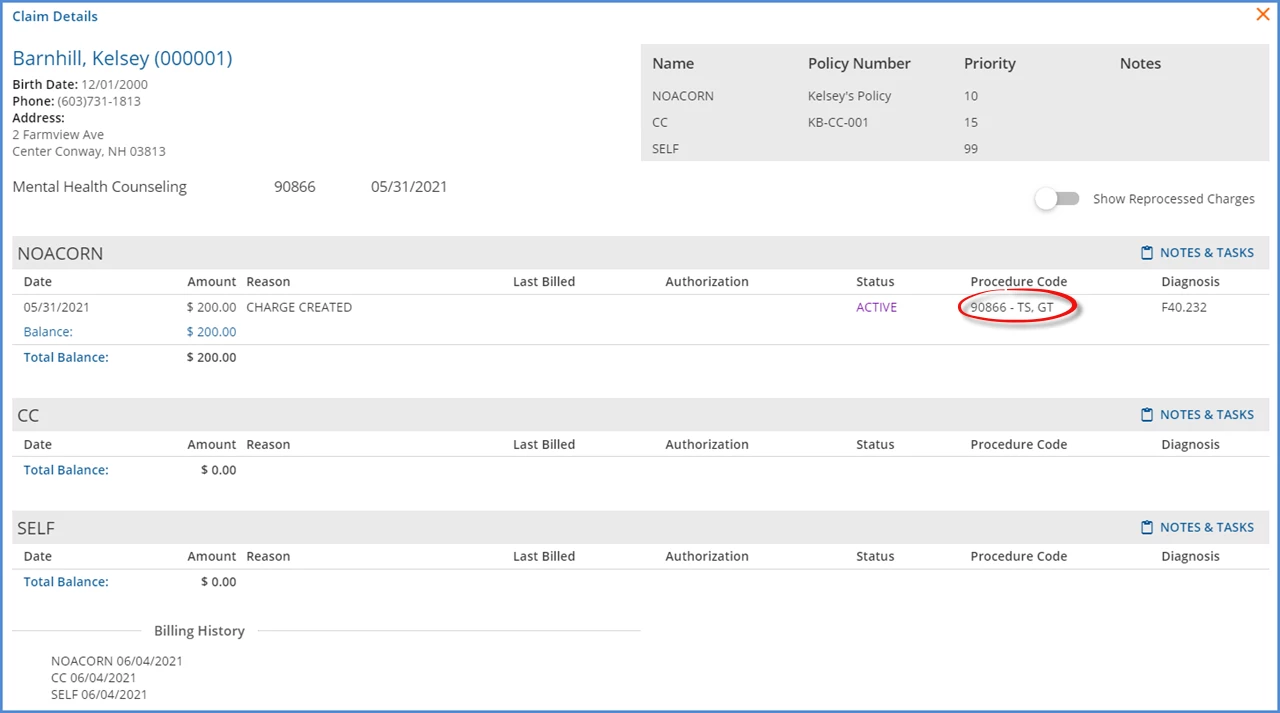The height and width of the screenshot is (713, 1280).
Task: Click the CC row name in policy table
Action: pyautogui.click(x=660, y=122)
